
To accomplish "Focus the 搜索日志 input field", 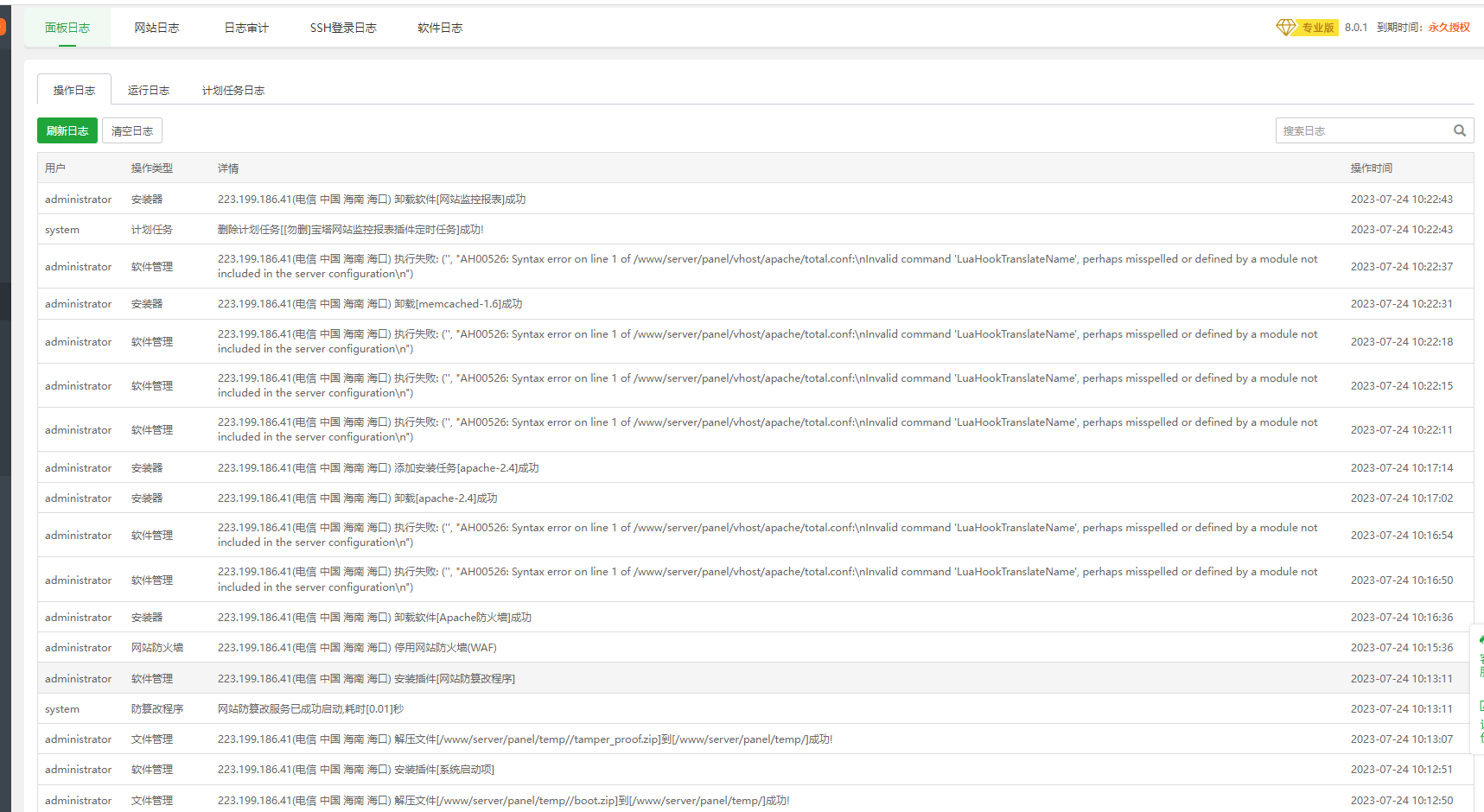I will [1362, 130].
